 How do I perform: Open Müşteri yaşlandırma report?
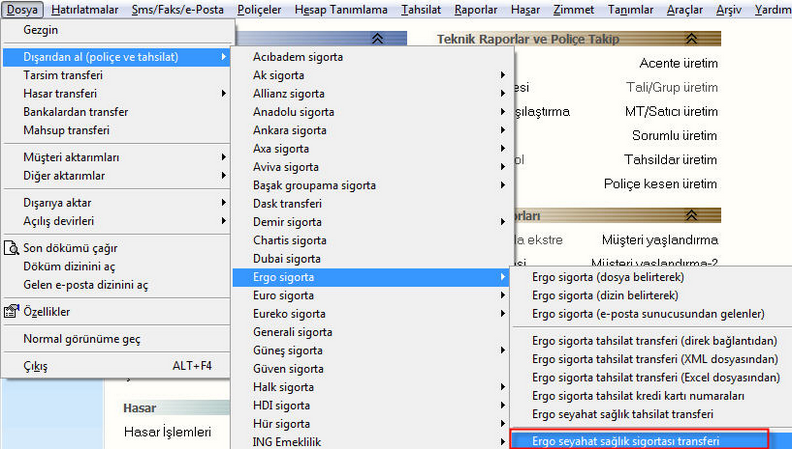(x=672, y=240)
